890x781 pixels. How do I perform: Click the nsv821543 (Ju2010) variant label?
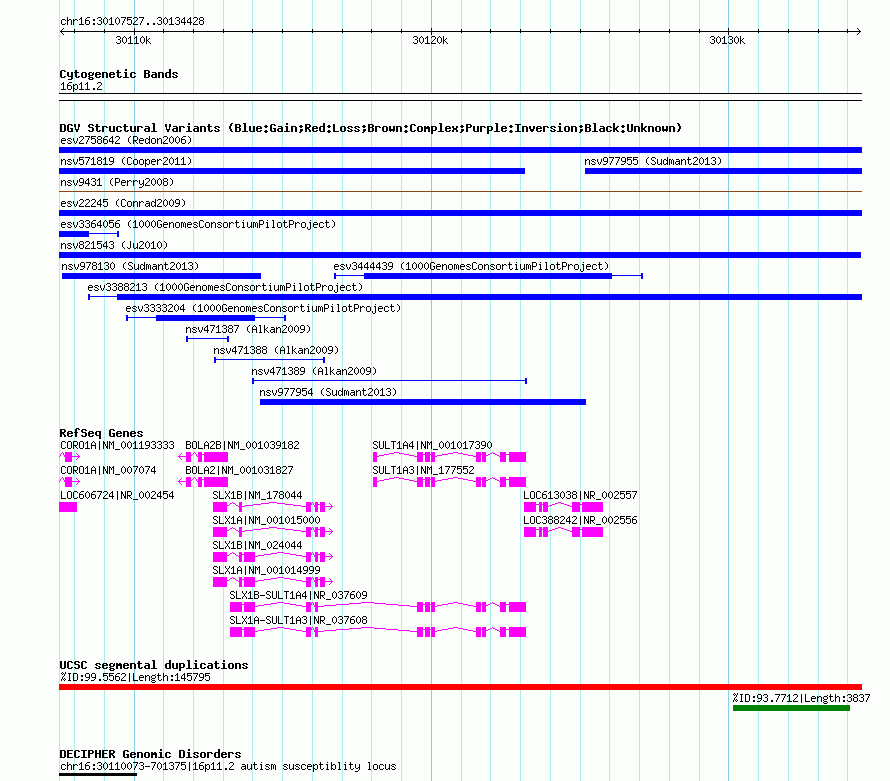[114, 245]
